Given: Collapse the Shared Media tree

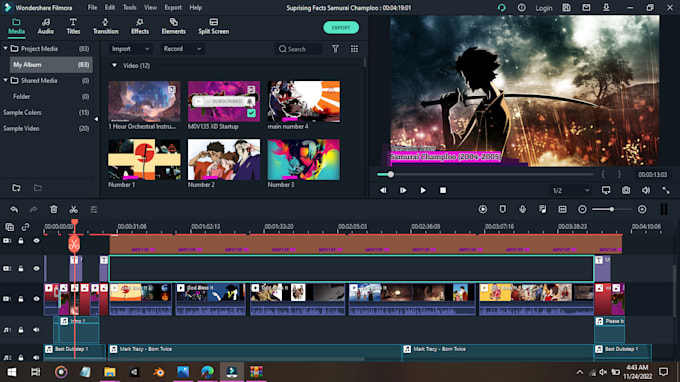Looking at the screenshot, I should click(5, 80).
